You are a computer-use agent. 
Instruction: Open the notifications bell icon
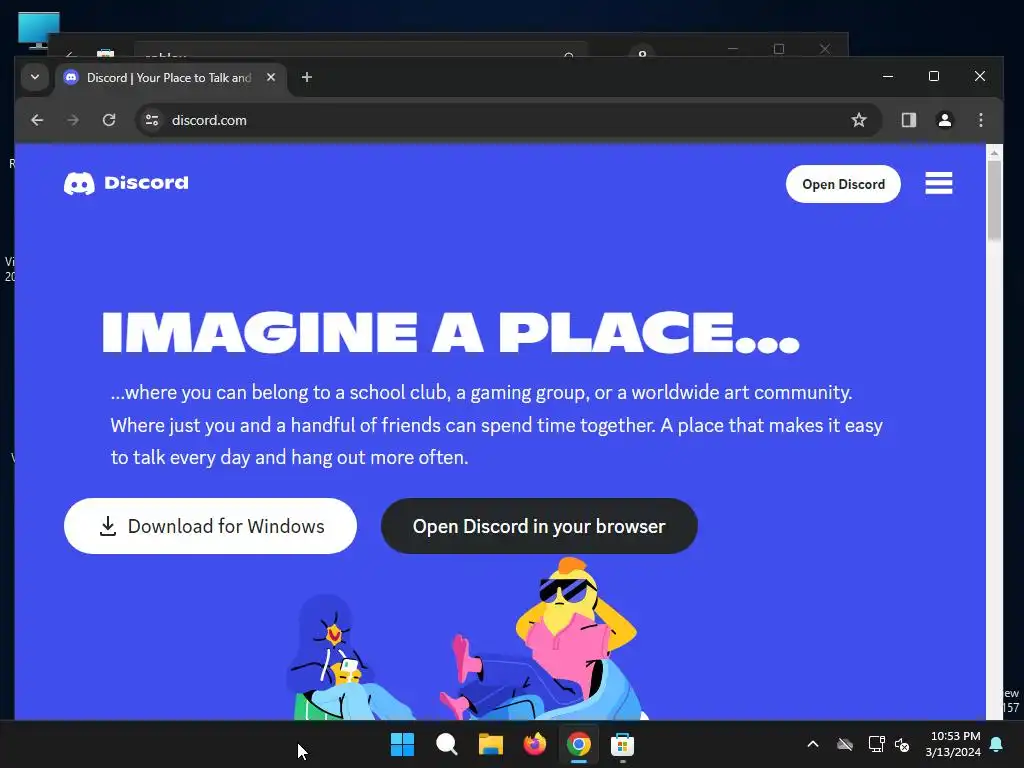pos(997,744)
